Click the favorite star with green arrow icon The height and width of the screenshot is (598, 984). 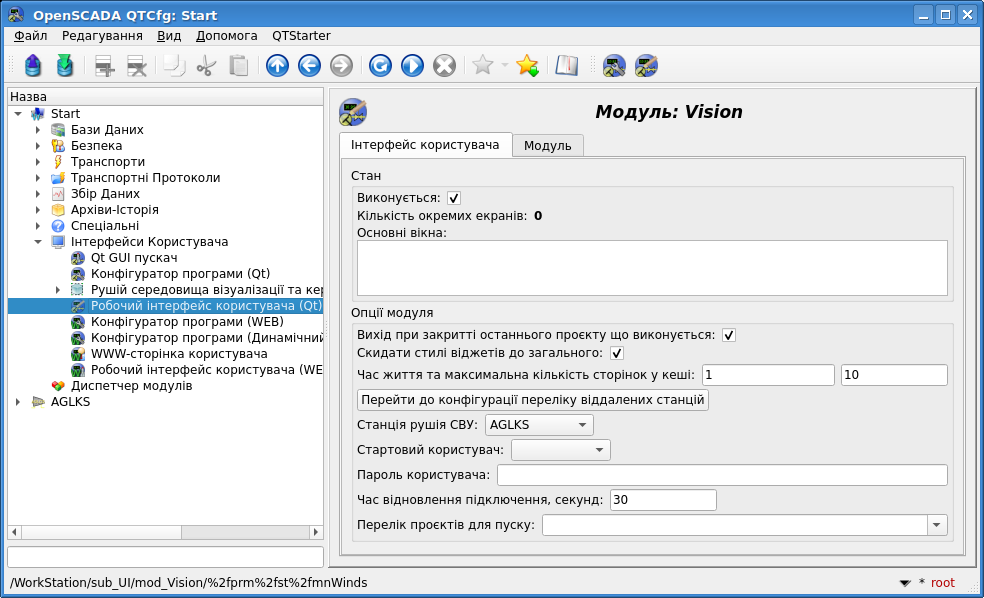coord(527,66)
